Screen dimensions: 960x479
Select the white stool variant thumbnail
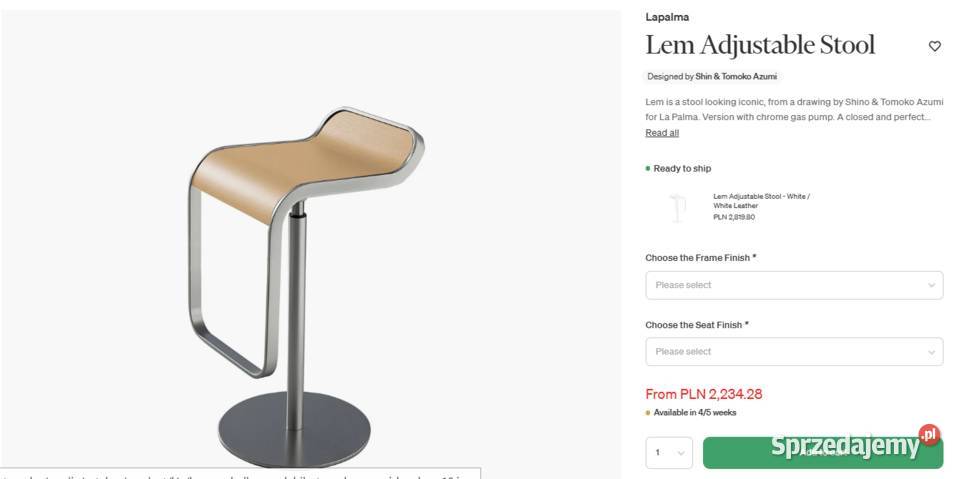677,208
